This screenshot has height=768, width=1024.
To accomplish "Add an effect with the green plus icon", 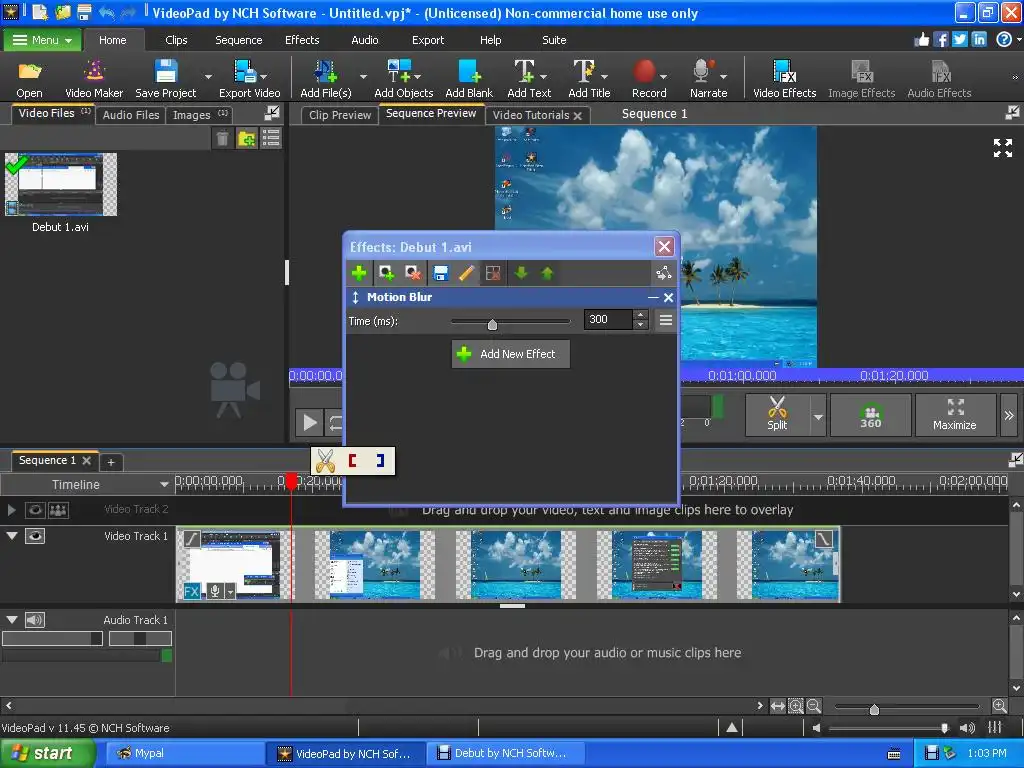I will click(359, 273).
